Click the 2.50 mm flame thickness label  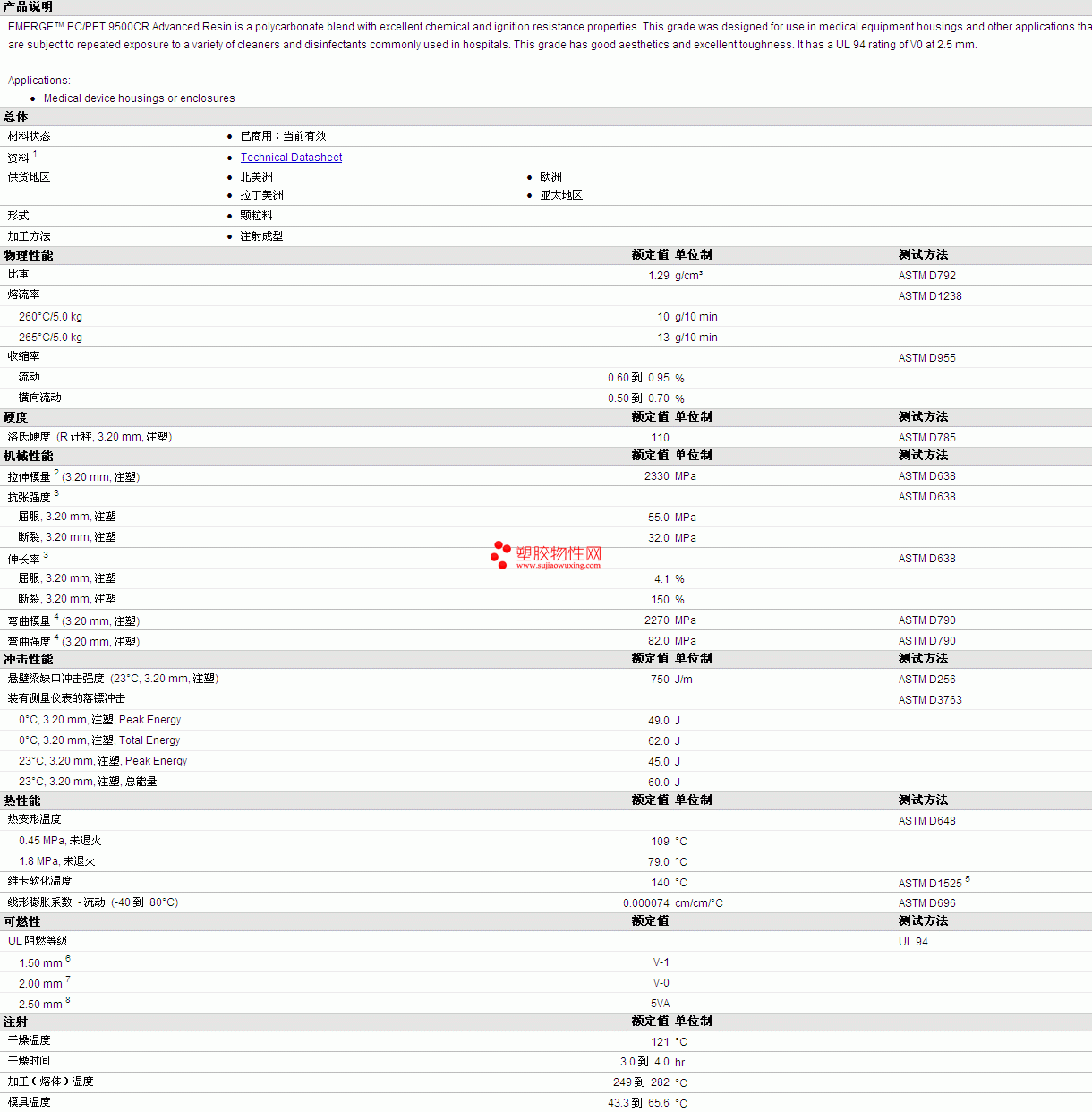click(40, 1005)
